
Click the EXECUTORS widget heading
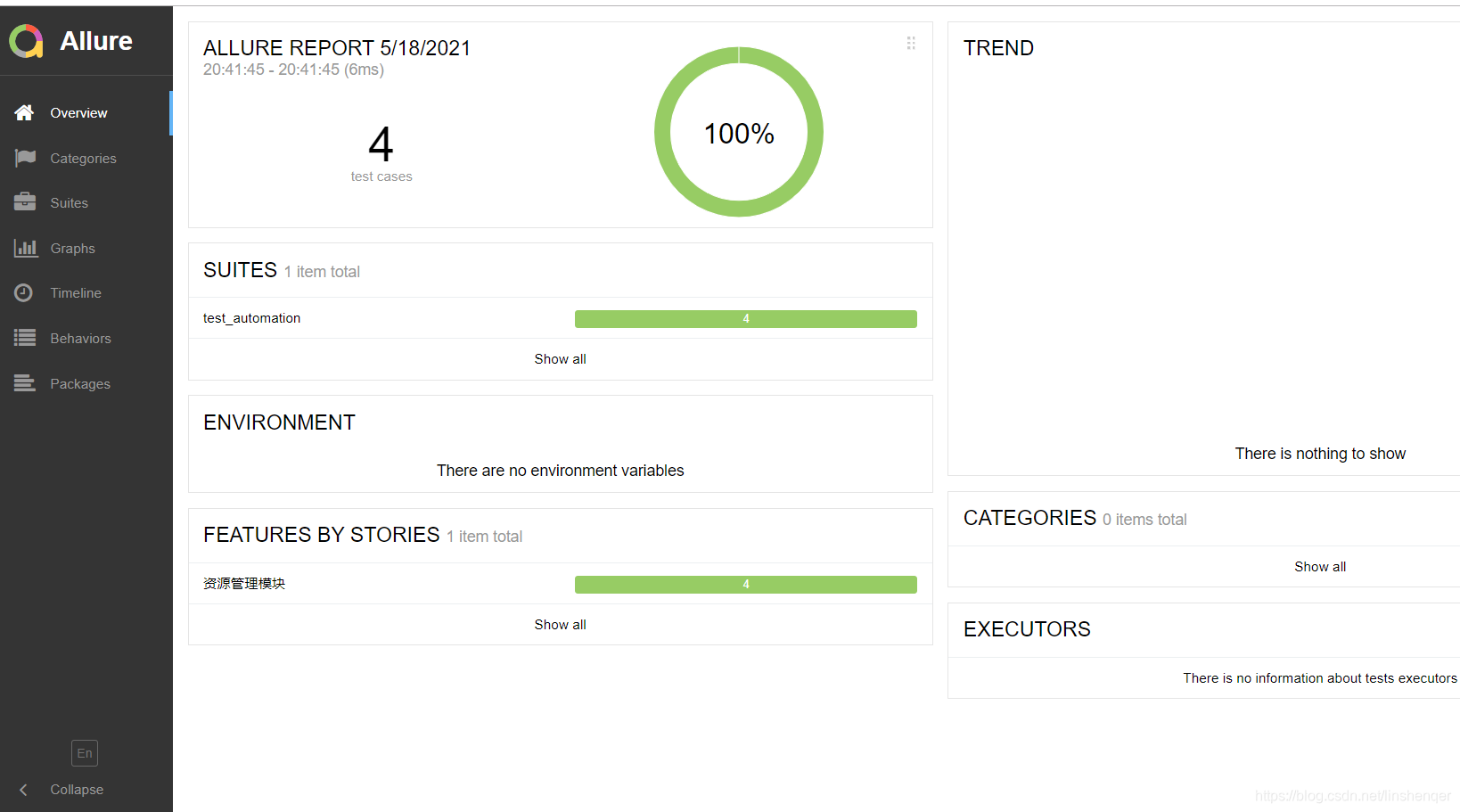[1027, 629]
